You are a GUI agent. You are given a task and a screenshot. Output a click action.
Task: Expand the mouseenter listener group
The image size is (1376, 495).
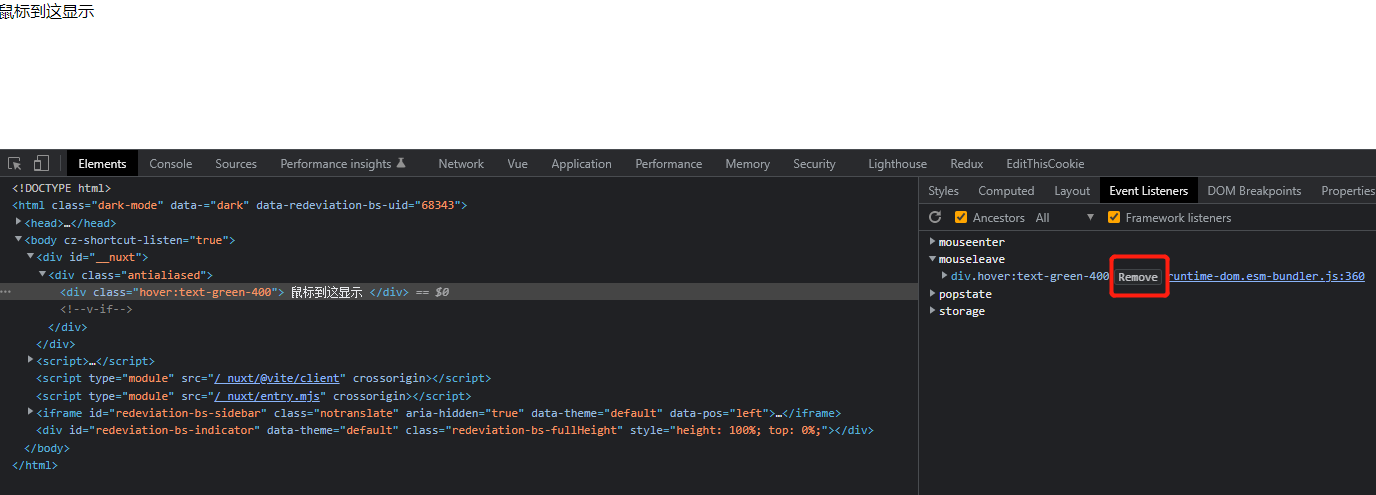pos(933,242)
